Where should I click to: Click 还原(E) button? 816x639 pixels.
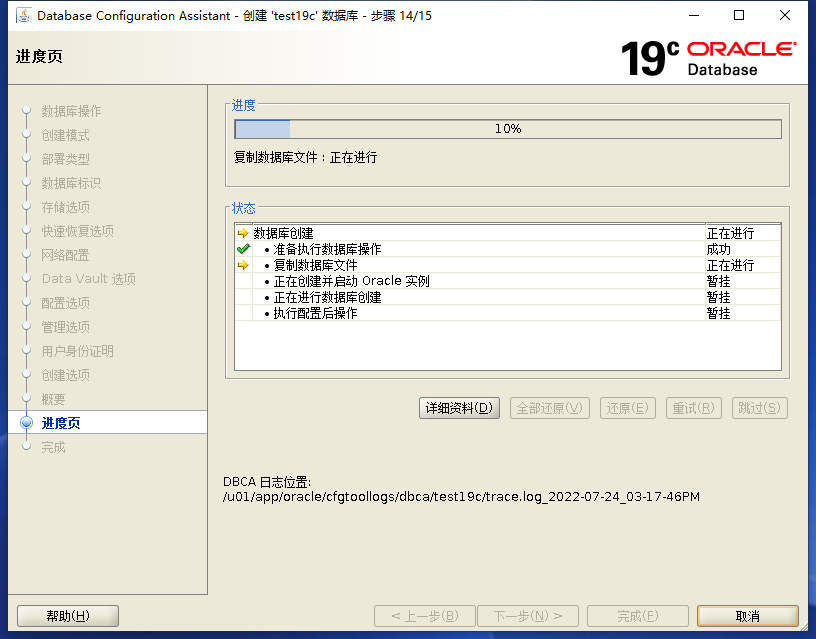click(x=628, y=408)
